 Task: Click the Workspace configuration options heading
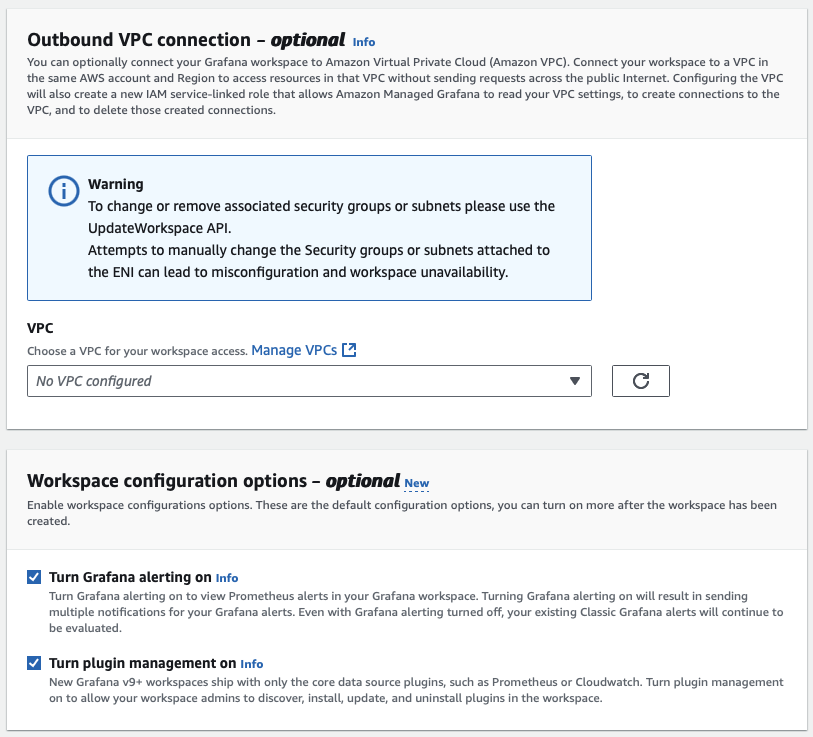pos(212,481)
